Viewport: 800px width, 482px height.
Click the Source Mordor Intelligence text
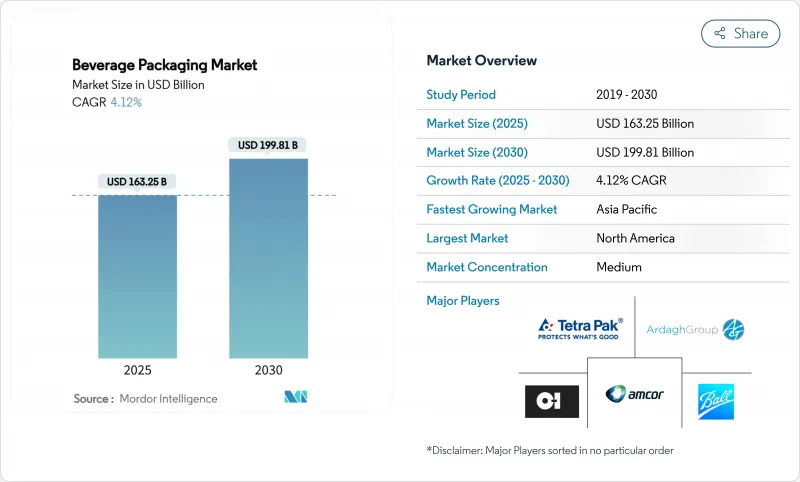tap(145, 398)
